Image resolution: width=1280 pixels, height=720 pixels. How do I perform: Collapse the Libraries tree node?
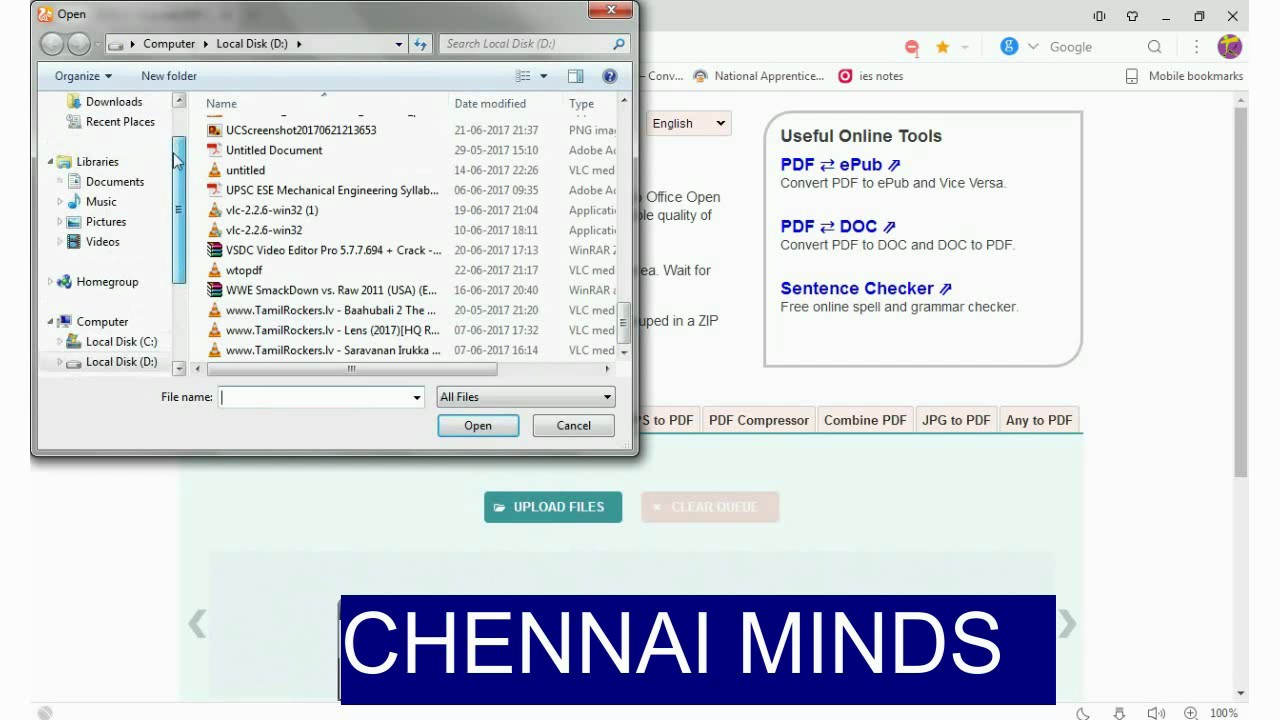click(x=51, y=162)
